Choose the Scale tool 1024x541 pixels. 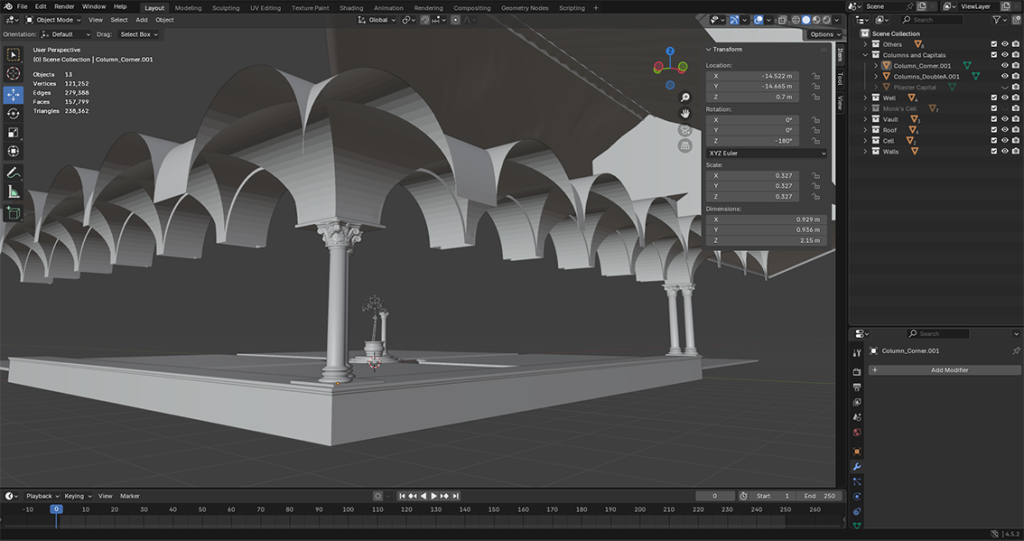tap(13, 132)
